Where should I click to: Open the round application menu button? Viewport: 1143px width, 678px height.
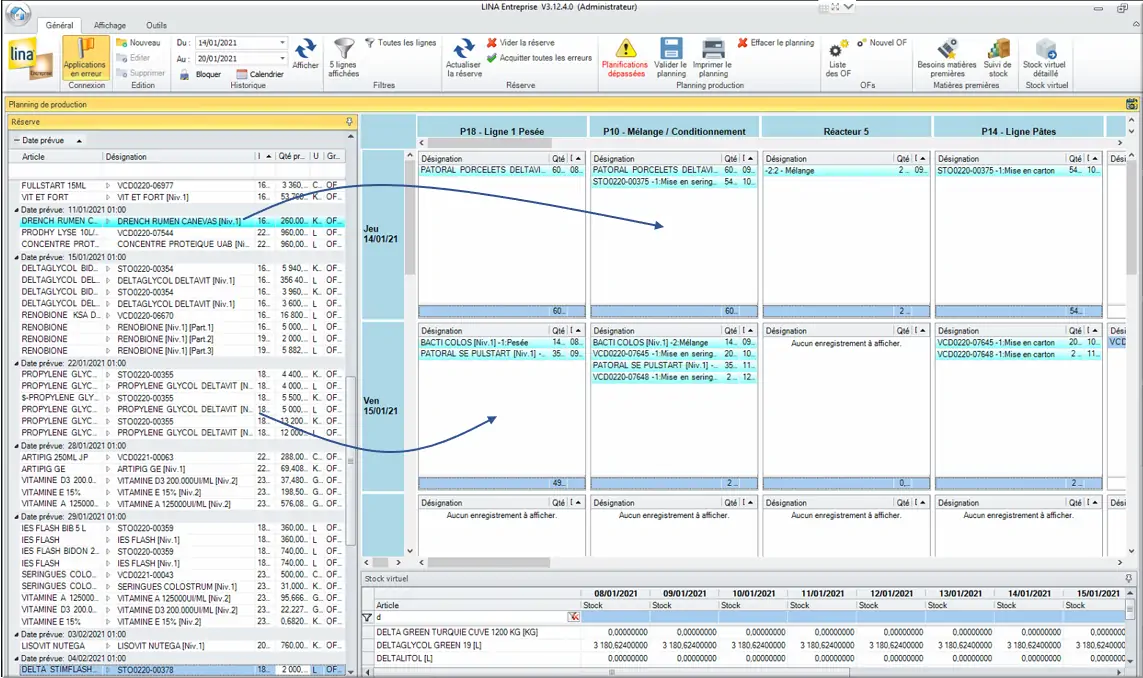coord(18,14)
